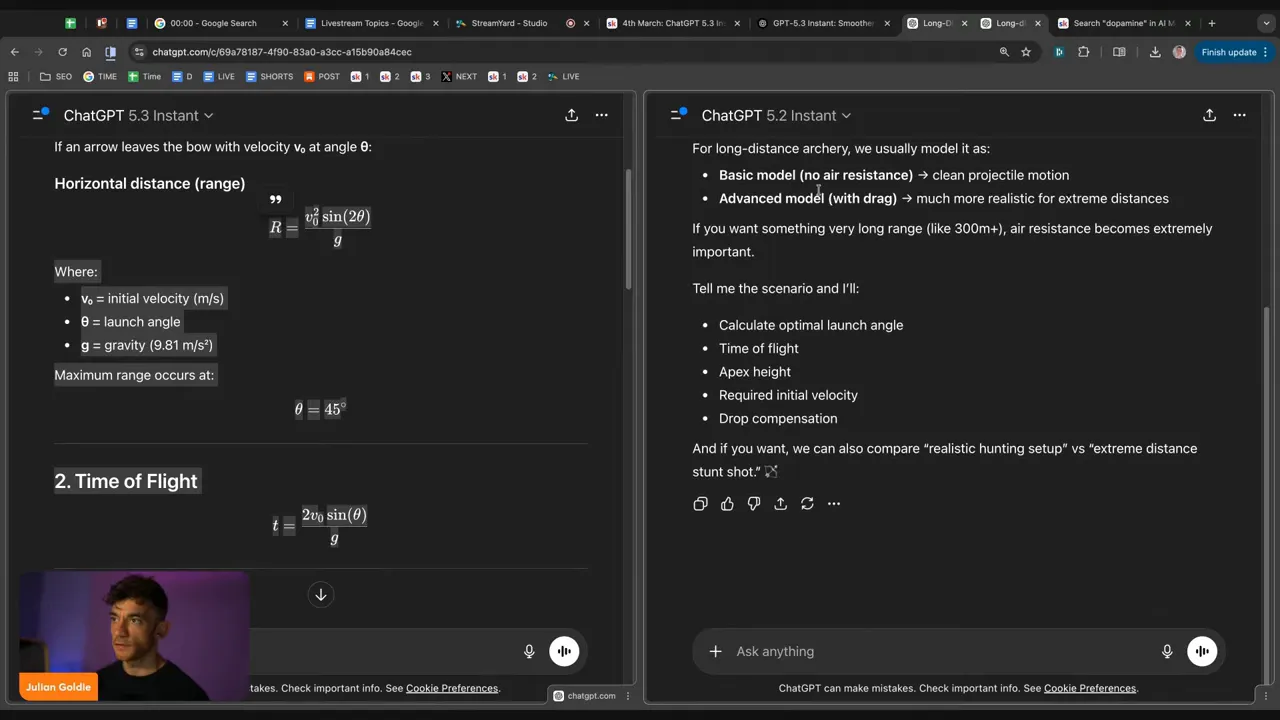Image resolution: width=1280 pixels, height=720 pixels.
Task: Start dictation microphone in right pane
Action: (1166, 651)
